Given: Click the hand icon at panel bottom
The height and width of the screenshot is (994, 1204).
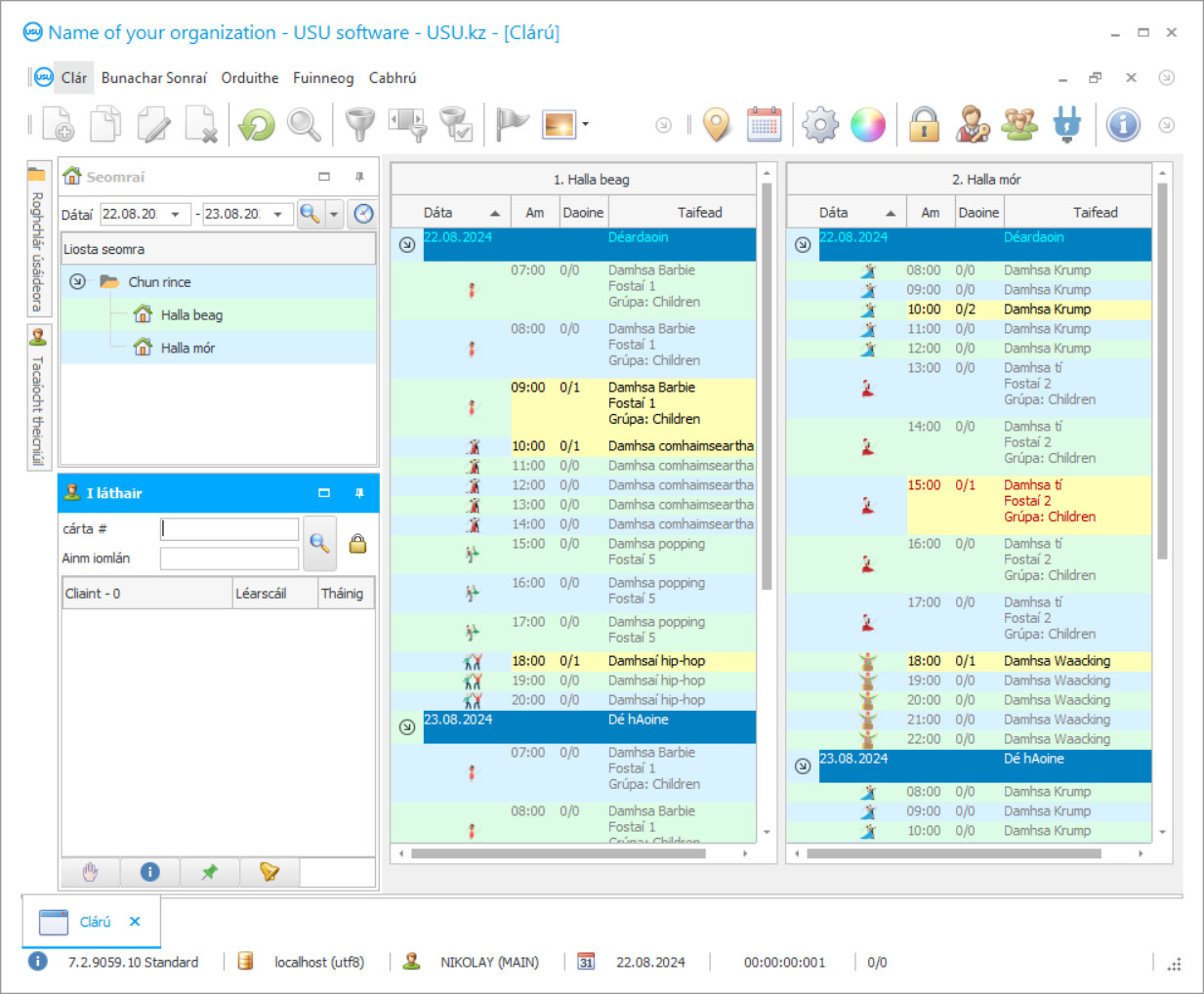Looking at the screenshot, I should coord(91,872).
